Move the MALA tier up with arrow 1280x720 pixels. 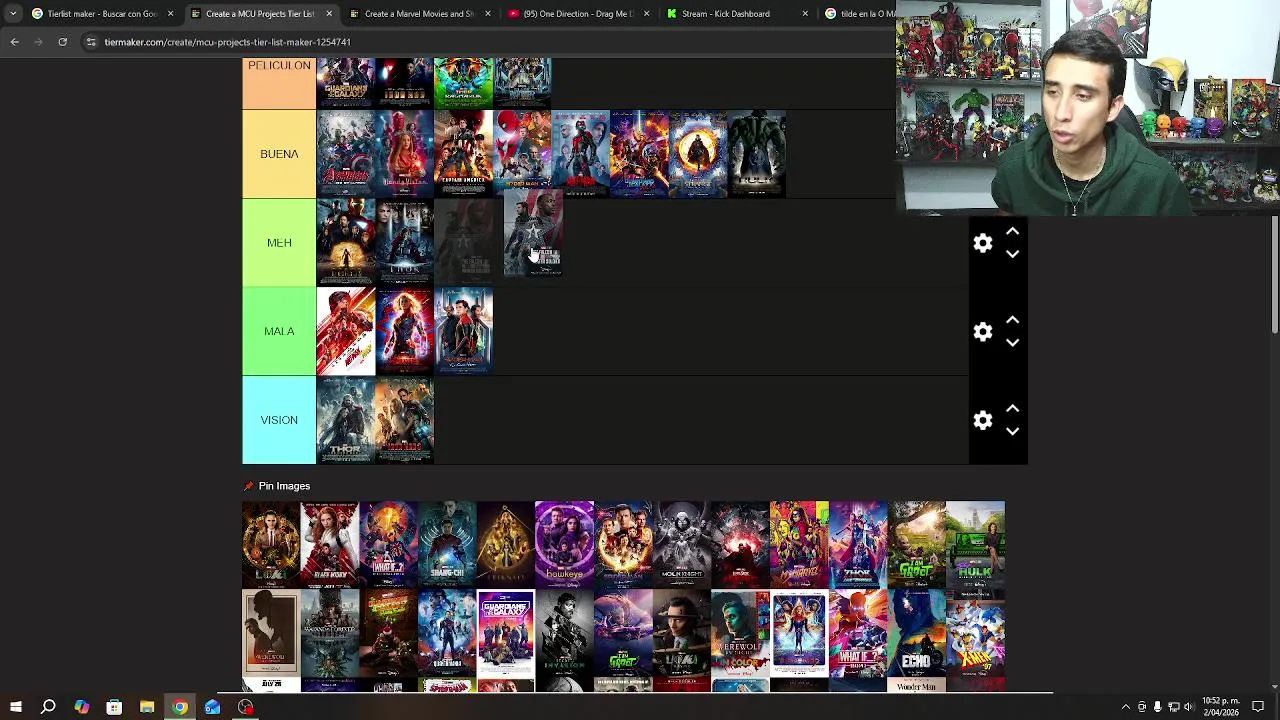(x=1012, y=320)
